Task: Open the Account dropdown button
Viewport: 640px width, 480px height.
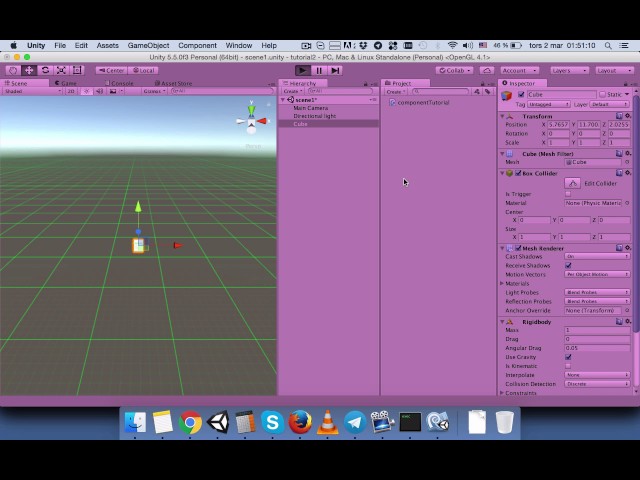Action: [x=519, y=71]
